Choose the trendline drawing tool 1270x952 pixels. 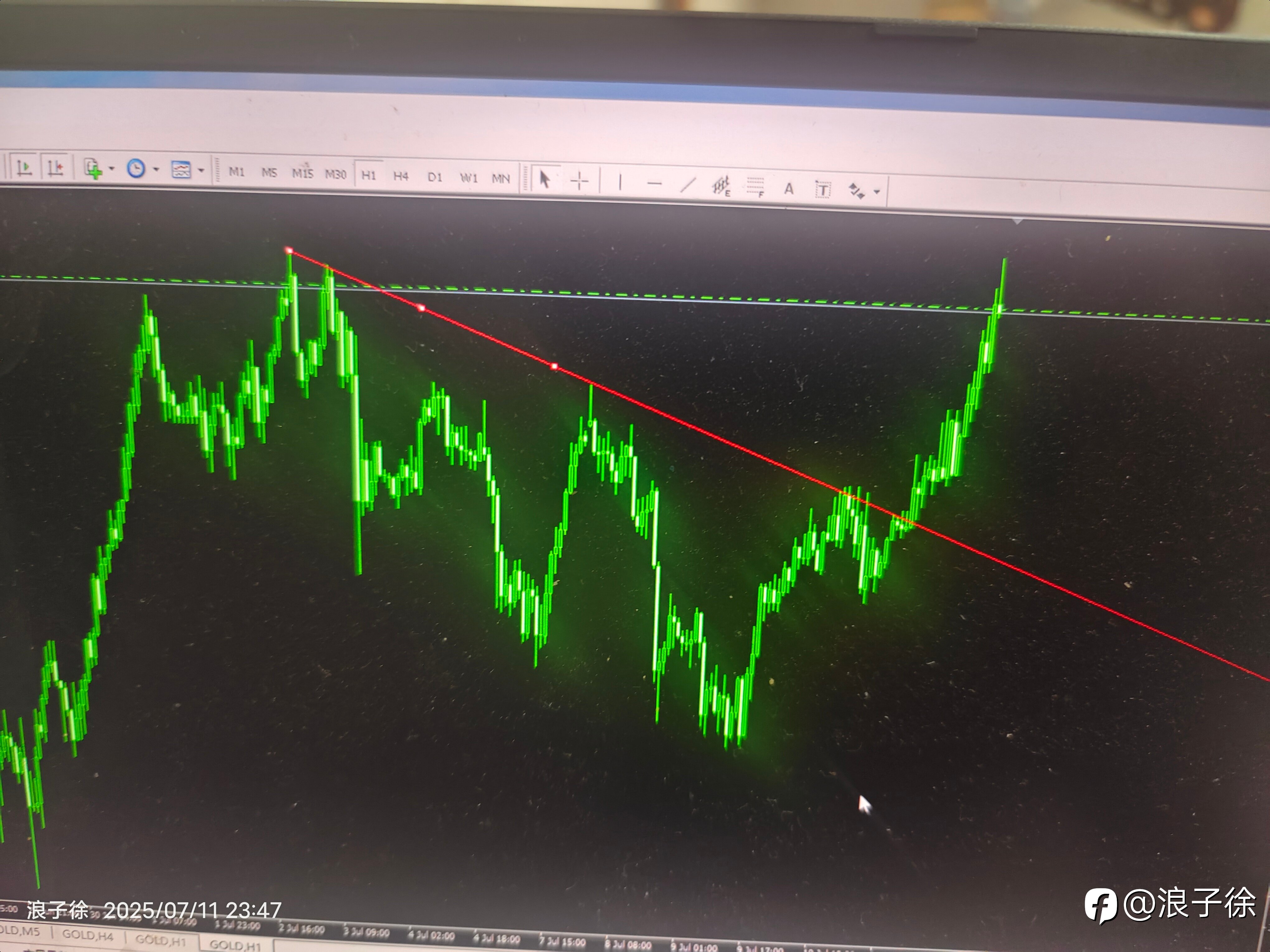click(x=687, y=185)
